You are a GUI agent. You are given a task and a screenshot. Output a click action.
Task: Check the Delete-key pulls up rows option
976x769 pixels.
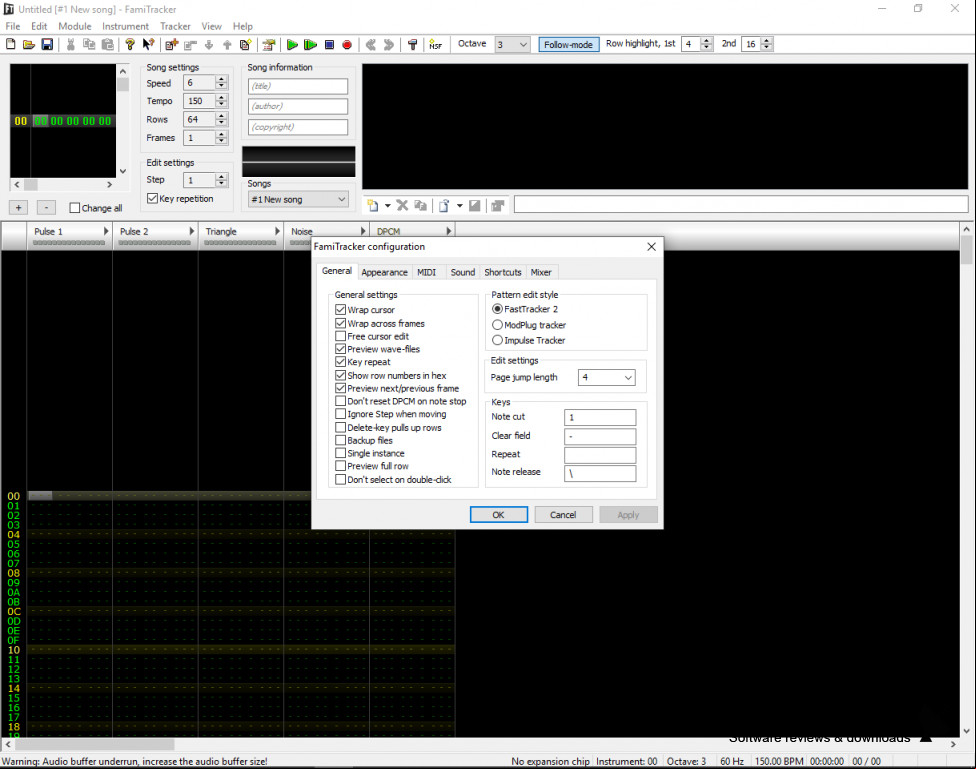(x=340, y=427)
